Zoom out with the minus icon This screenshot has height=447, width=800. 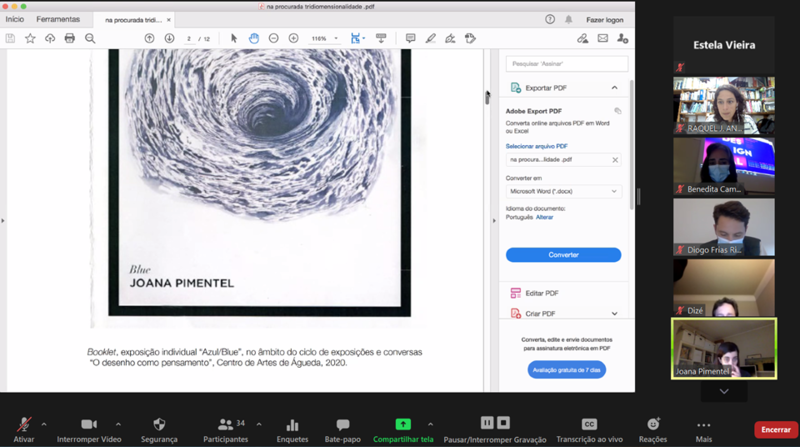coord(273,38)
